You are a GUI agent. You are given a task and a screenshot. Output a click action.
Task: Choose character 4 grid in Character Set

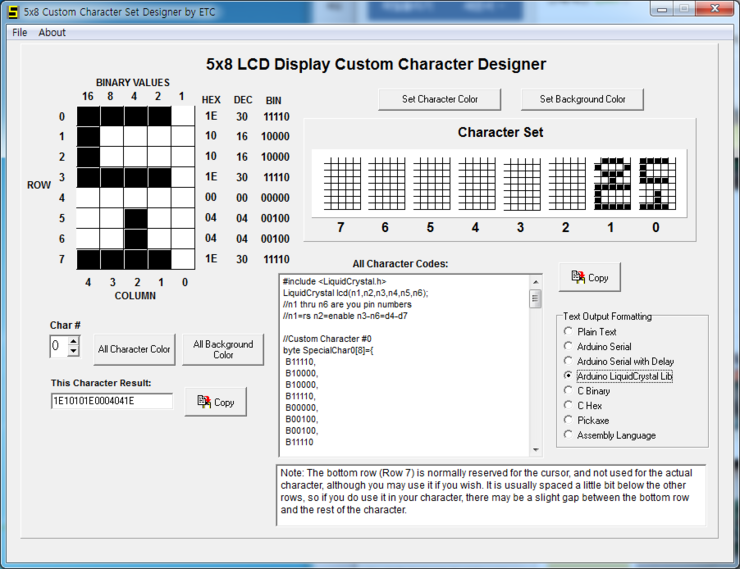click(476, 184)
